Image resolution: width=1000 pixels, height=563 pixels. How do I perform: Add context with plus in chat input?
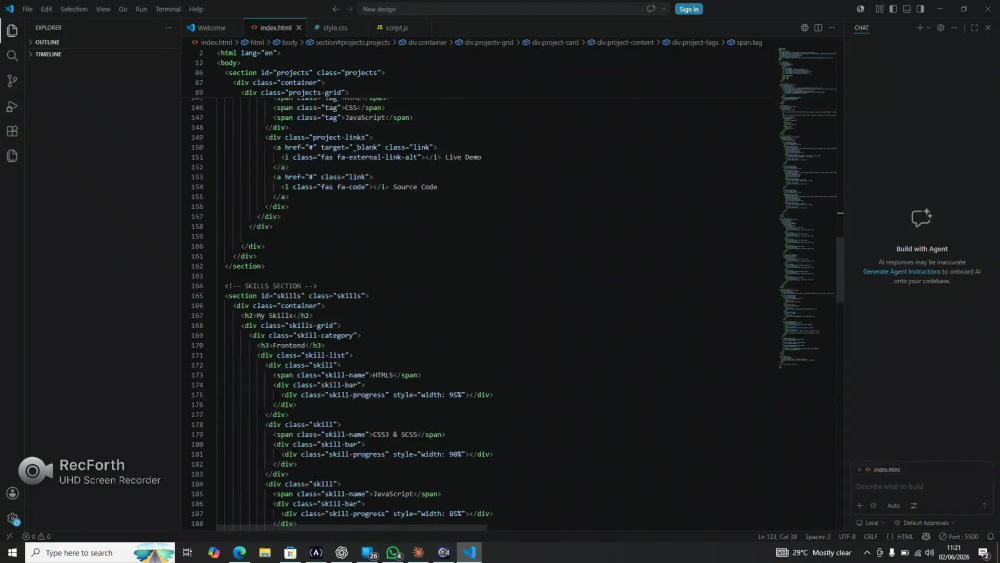(x=859, y=506)
